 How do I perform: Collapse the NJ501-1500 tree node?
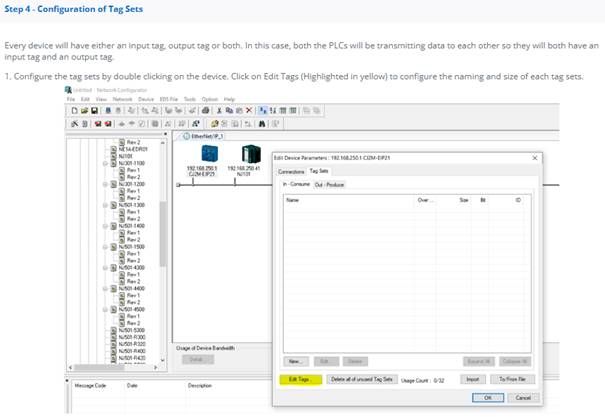pos(105,246)
